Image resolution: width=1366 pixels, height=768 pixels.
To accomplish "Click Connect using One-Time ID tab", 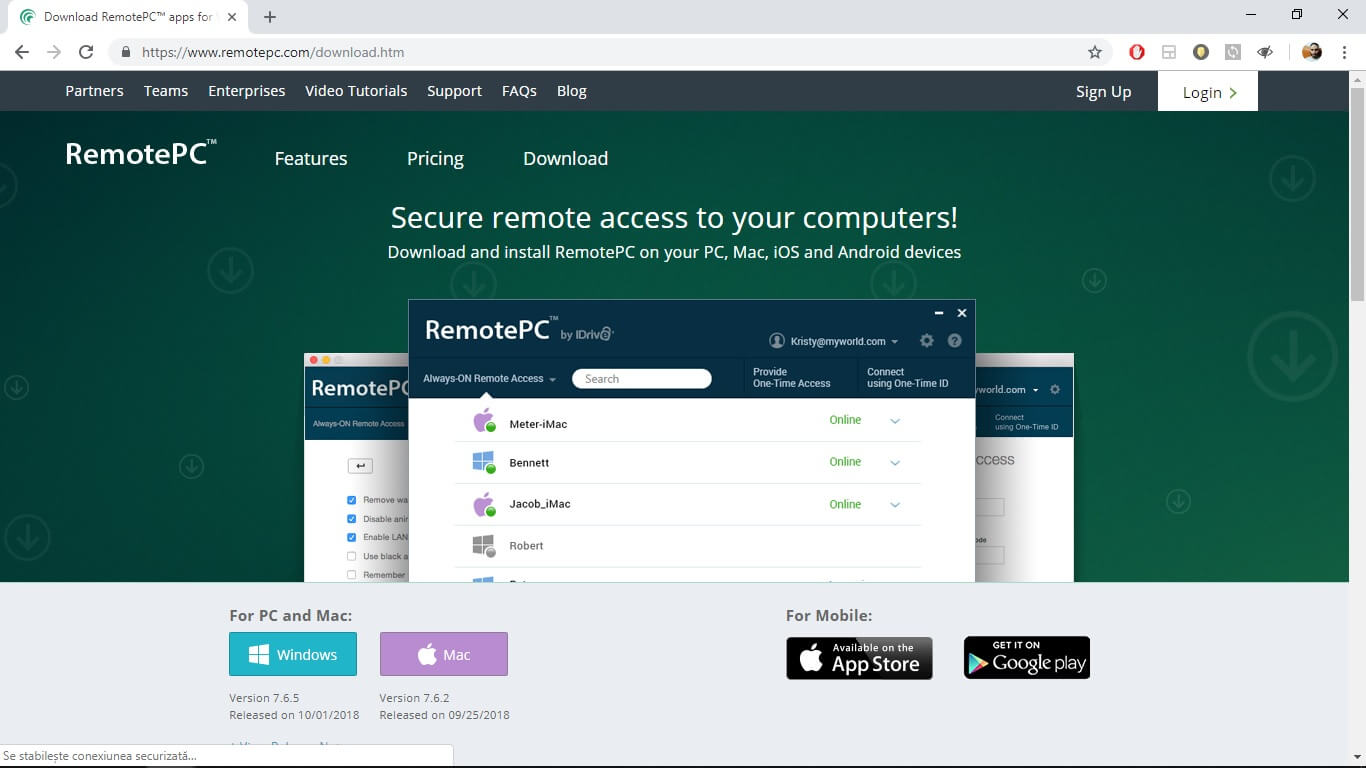I will point(907,377).
